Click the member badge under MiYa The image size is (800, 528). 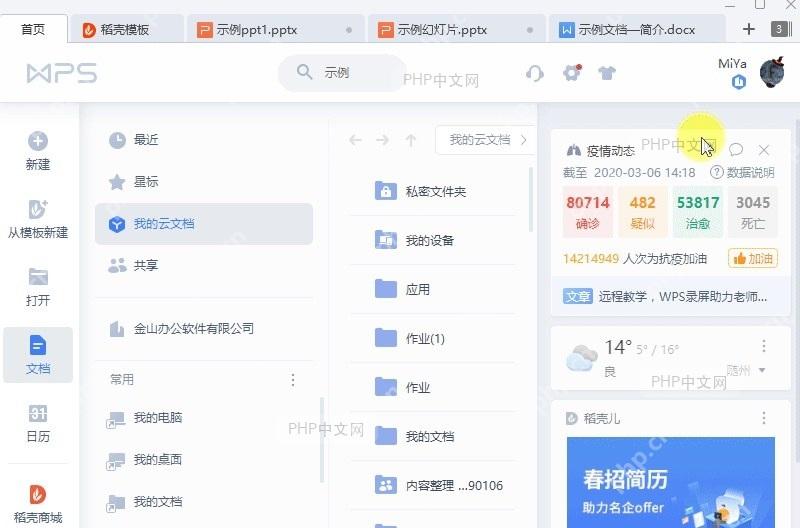tap(738, 82)
